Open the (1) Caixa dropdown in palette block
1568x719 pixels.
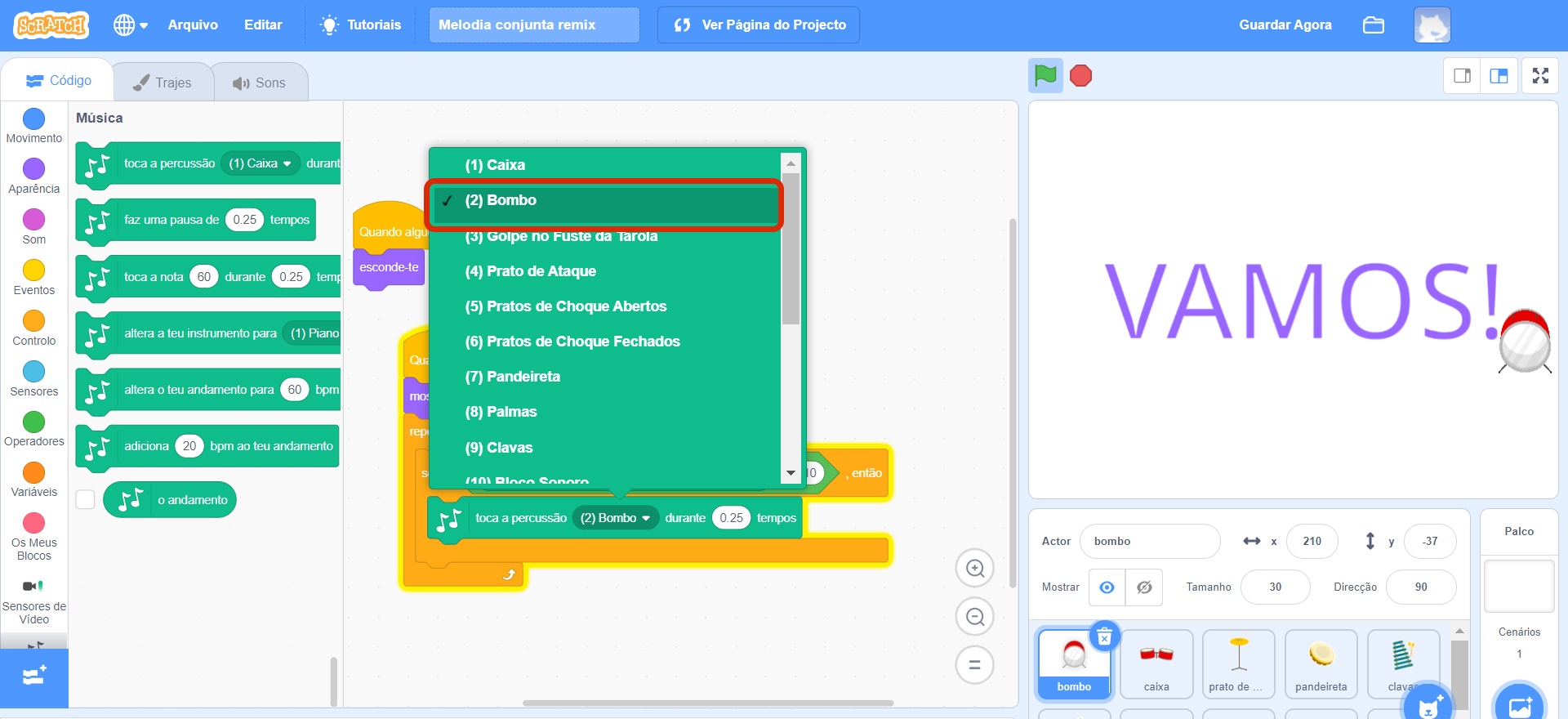coord(260,163)
